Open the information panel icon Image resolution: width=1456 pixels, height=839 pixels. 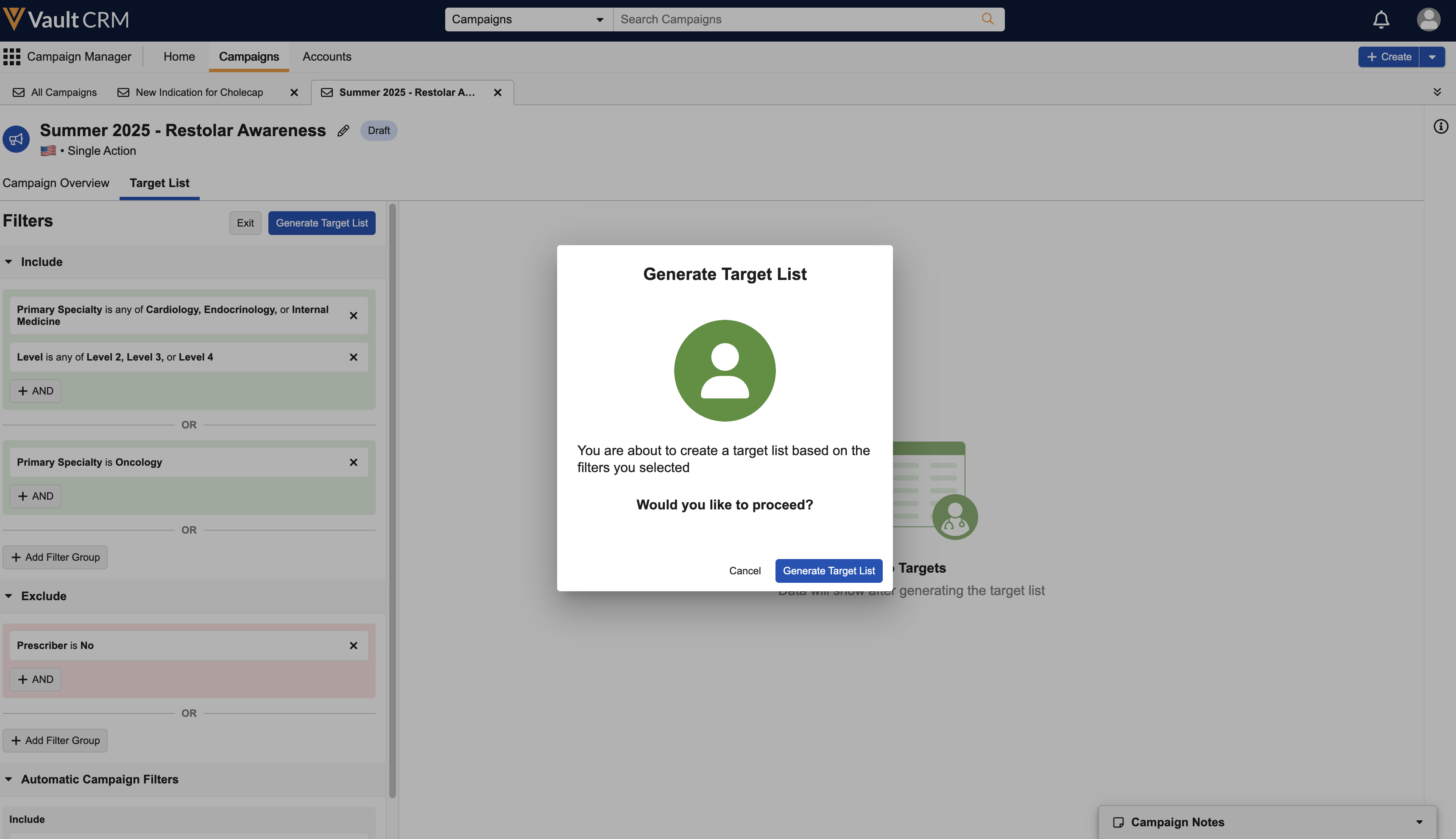click(x=1440, y=127)
